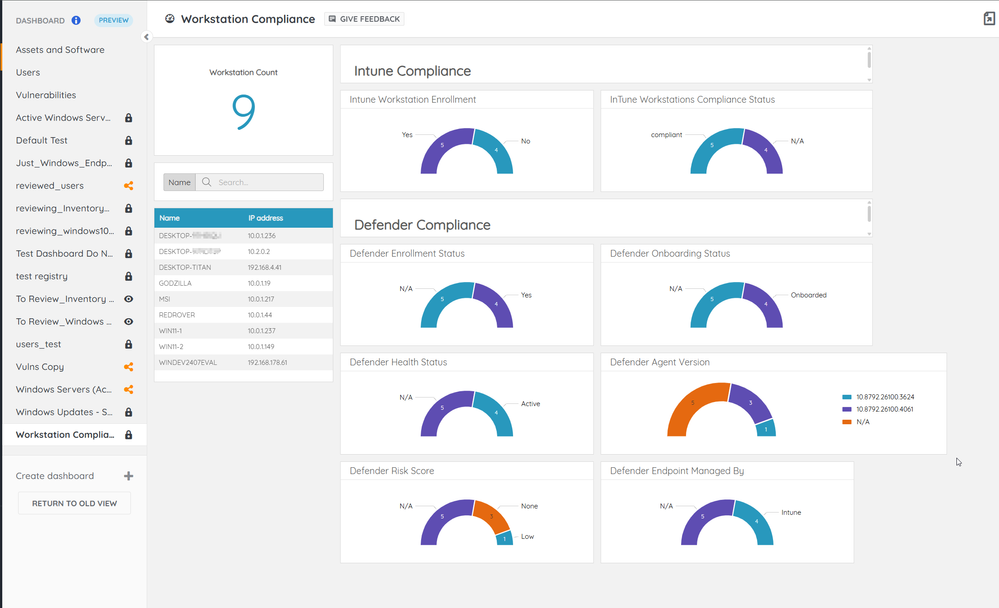999x608 pixels.
Task: Open the Assets and Software dashboard
Action: [x=60, y=50]
